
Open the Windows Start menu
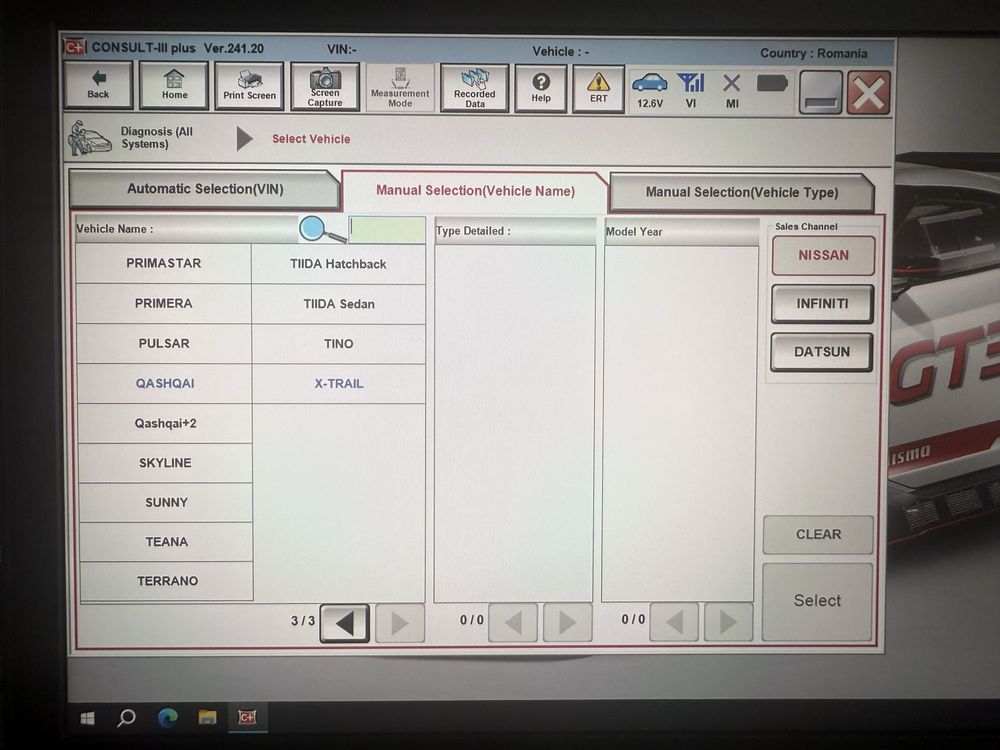click(x=88, y=718)
